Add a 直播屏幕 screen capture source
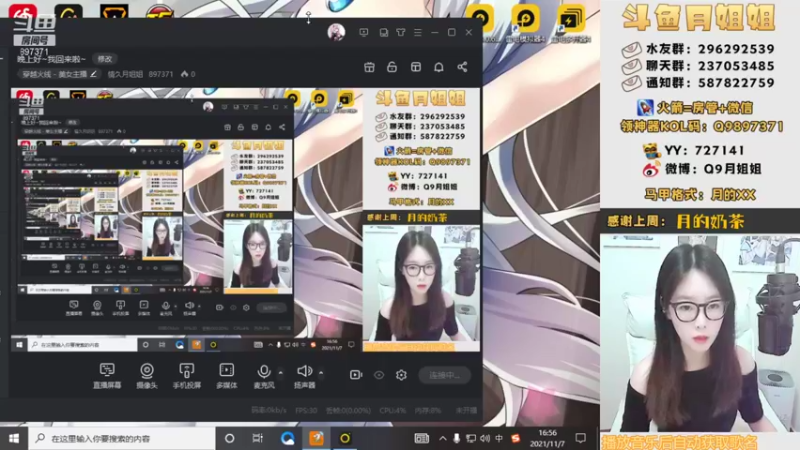800x450 pixels. 107,376
